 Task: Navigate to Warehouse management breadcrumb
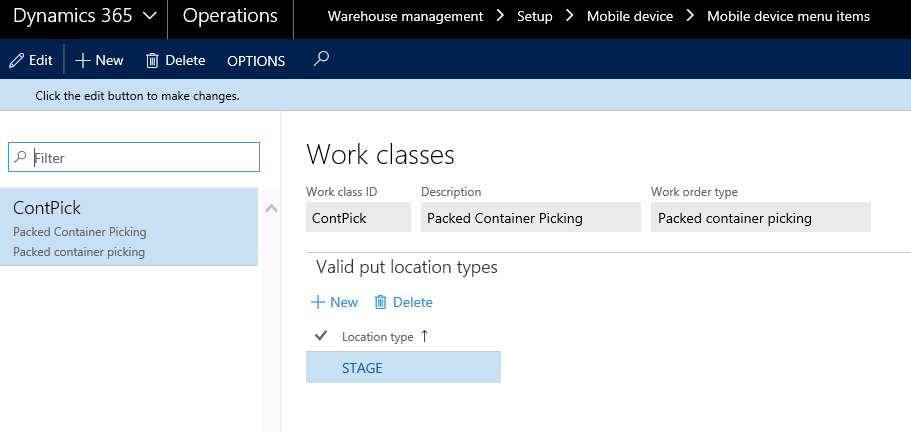405,16
